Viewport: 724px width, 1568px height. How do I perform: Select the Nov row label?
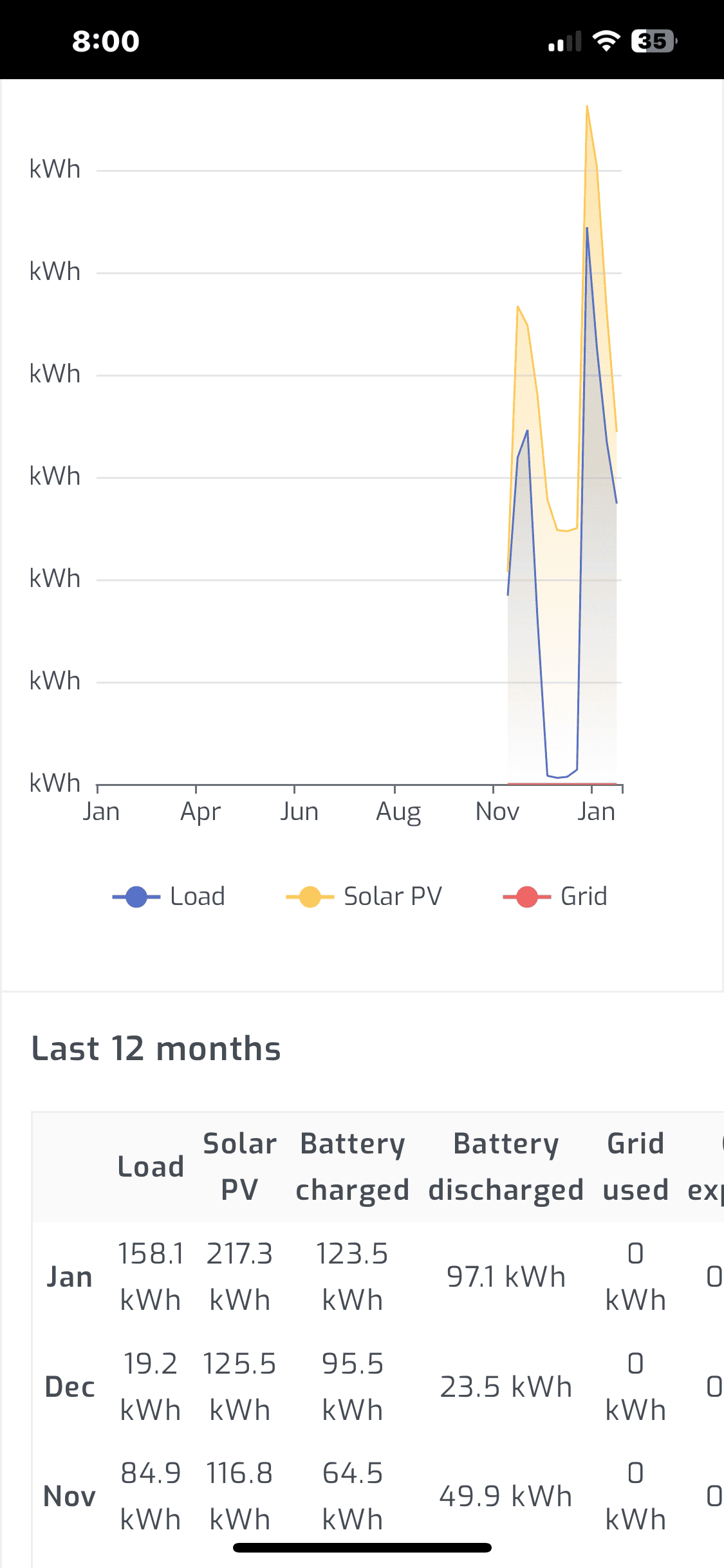tap(70, 1497)
